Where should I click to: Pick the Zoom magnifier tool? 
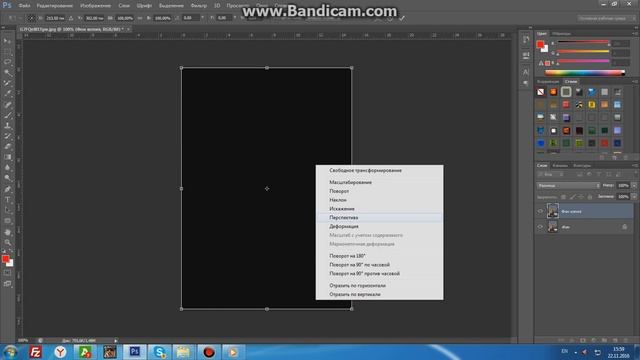pyautogui.click(x=7, y=242)
